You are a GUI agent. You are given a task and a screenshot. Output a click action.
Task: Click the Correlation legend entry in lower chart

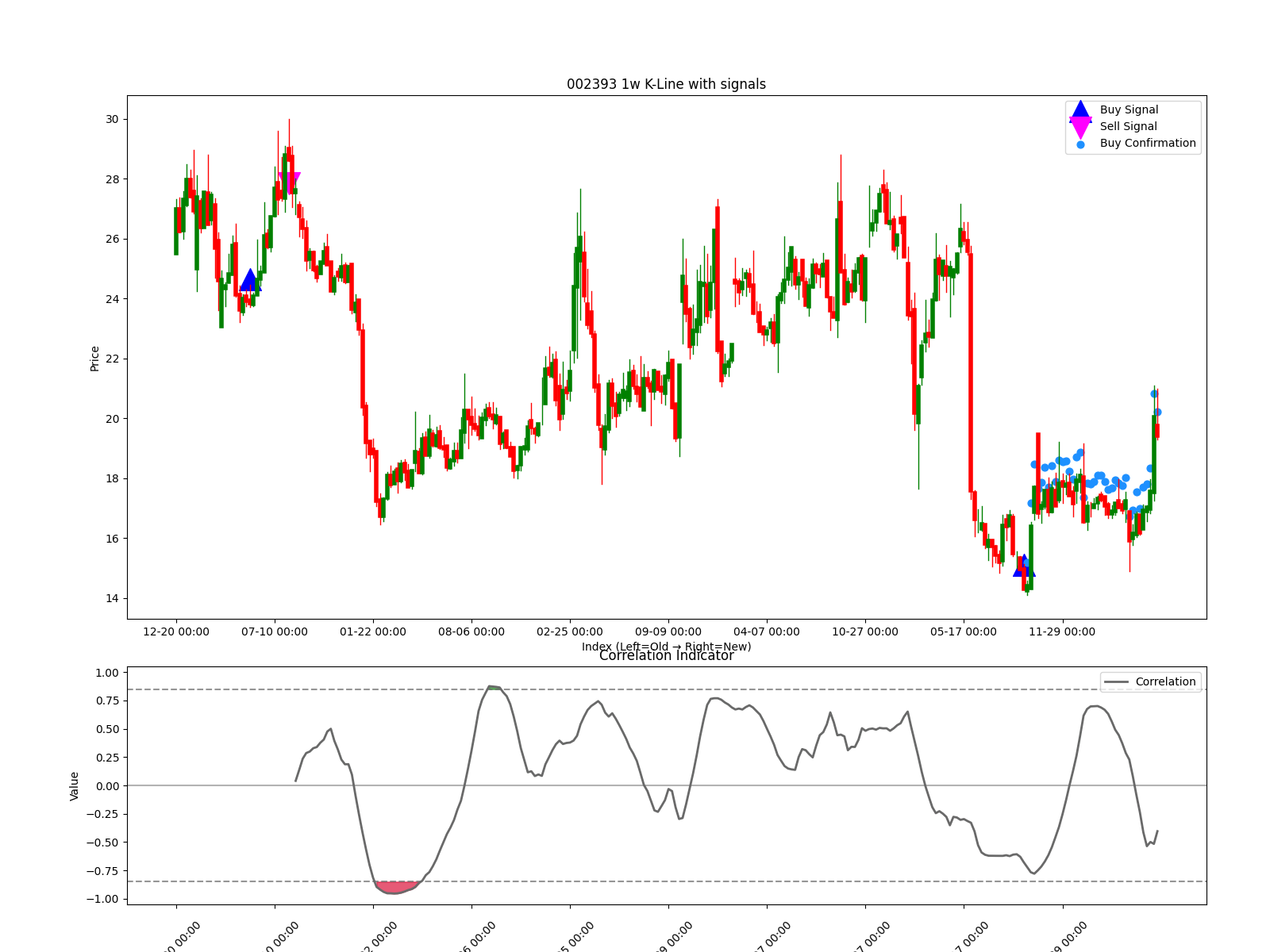[1150, 681]
